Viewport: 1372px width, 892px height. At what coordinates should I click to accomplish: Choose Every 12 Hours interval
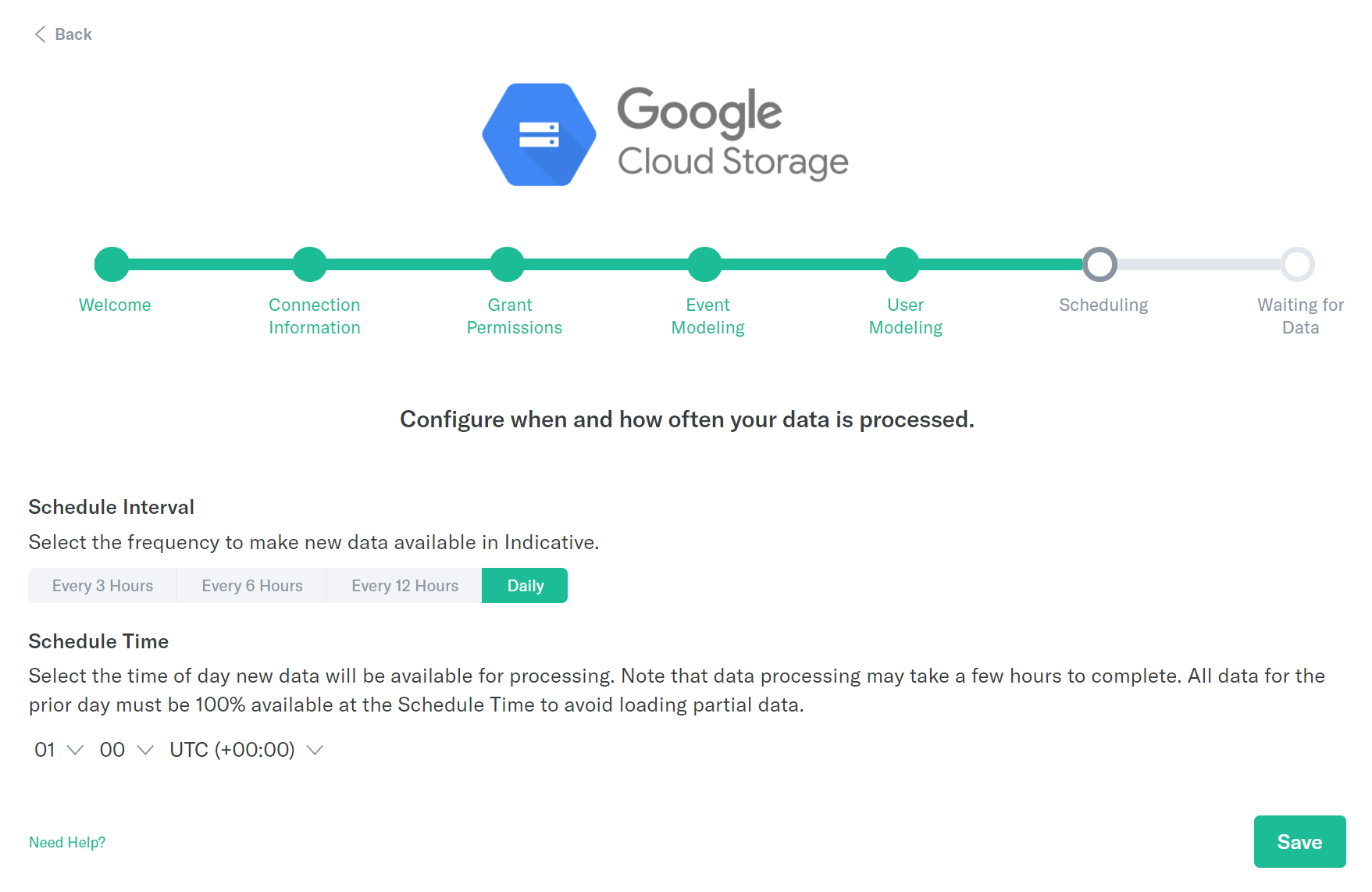[404, 586]
